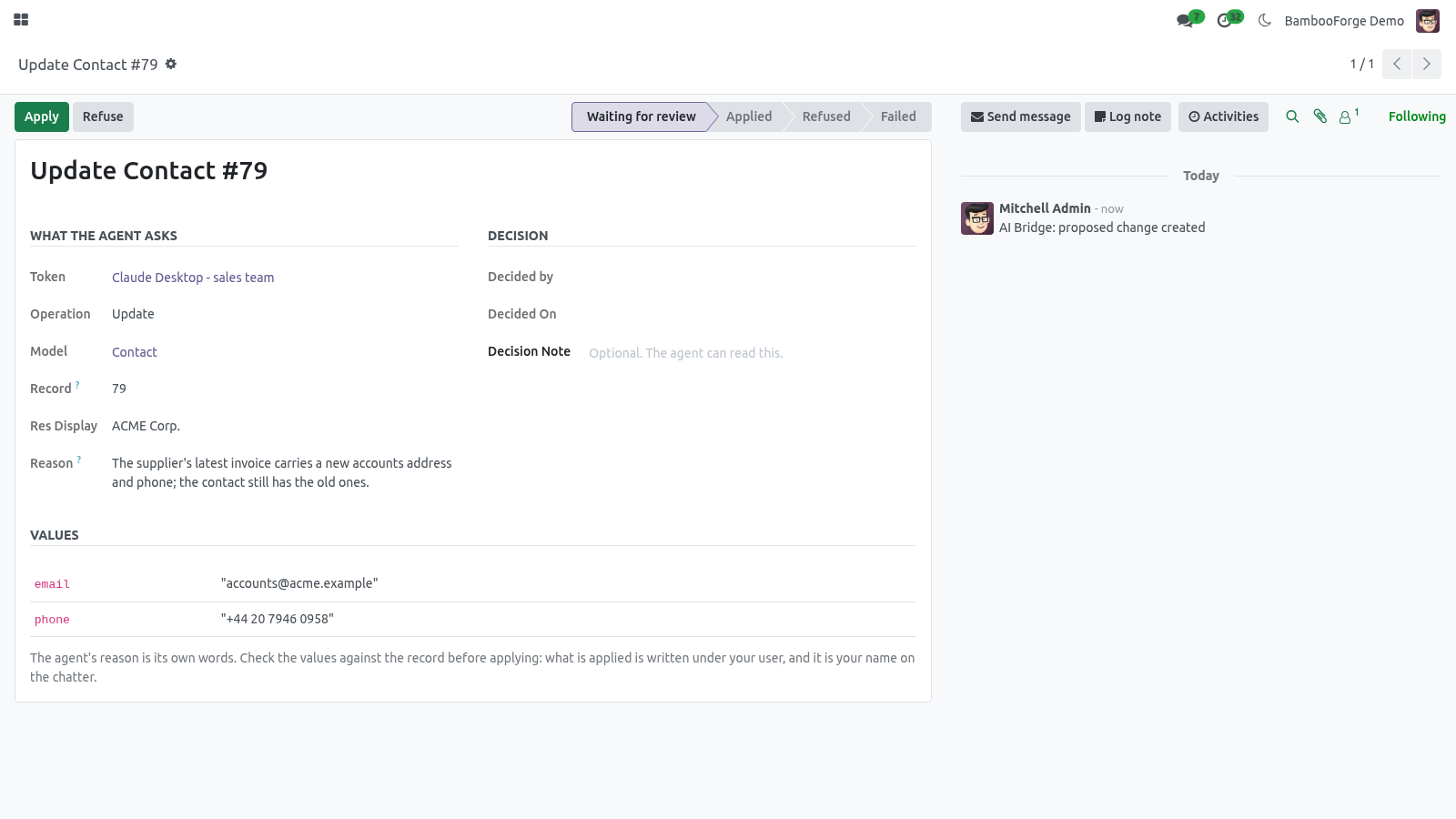Show the Record field help tooltip mark
The image size is (1456, 819).
77,385
